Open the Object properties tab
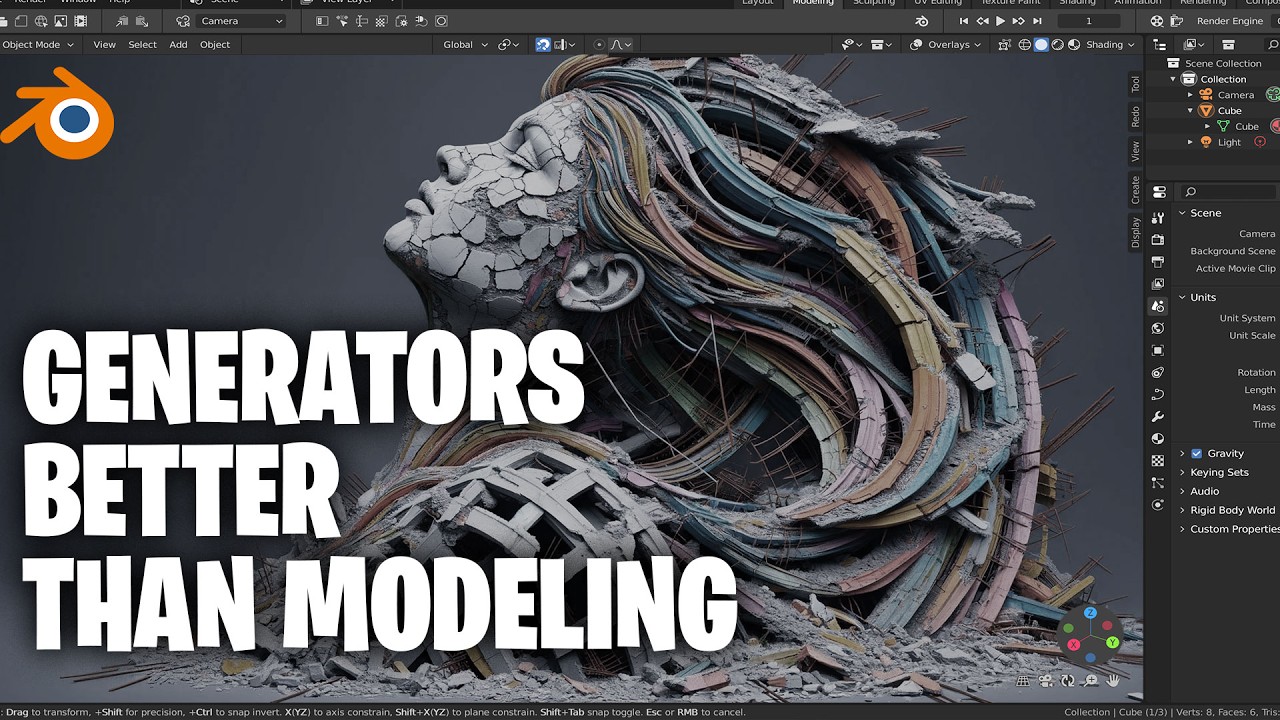This screenshot has height=720, width=1280. pos(1158,350)
